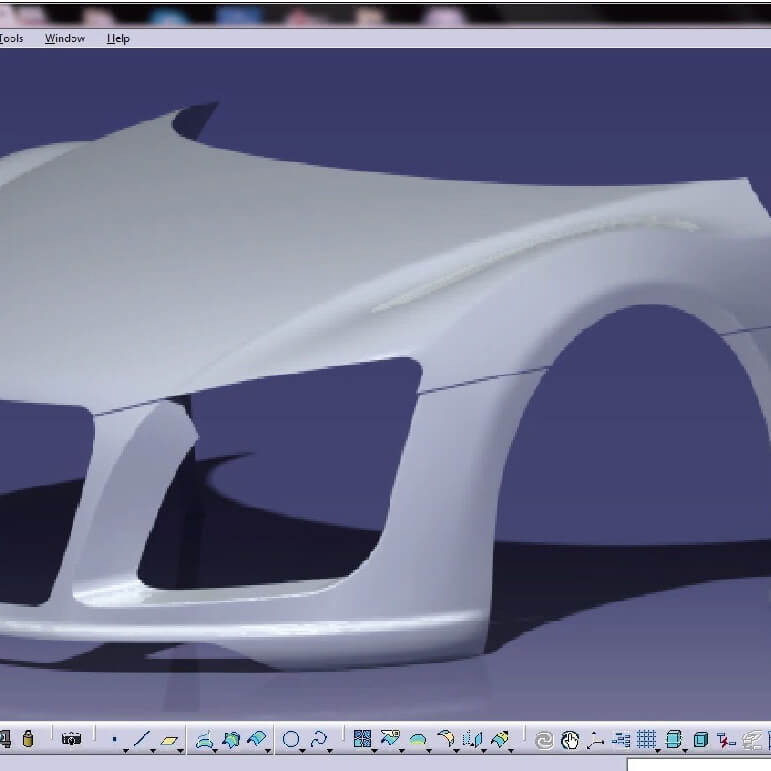Toggle the work-on-support grid icon
Viewport: 771px width, 771px height.
pos(647,740)
